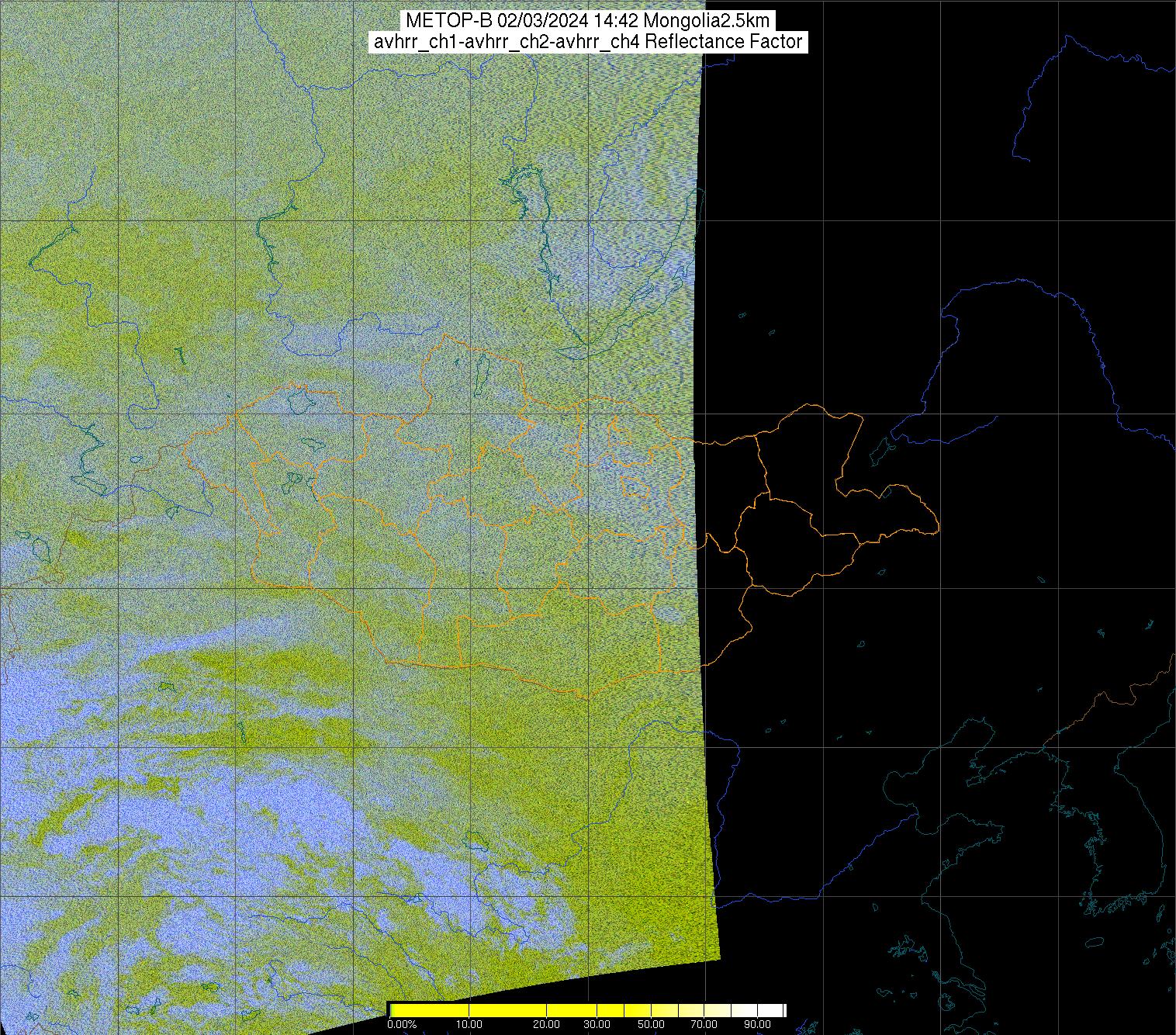The width and height of the screenshot is (1176, 1035).
Task: Click the reflectance color scale bar
Action: pos(587,1010)
